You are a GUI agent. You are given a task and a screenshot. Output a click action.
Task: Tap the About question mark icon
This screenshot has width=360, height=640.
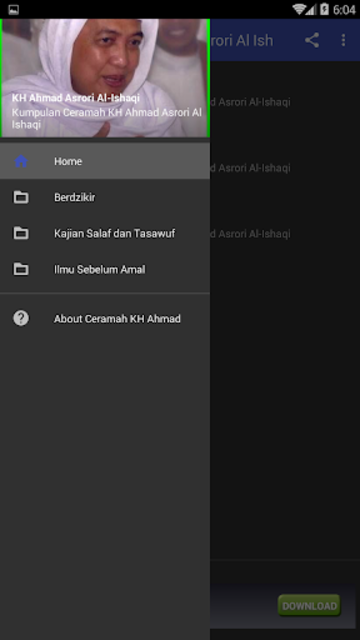tap(21, 318)
